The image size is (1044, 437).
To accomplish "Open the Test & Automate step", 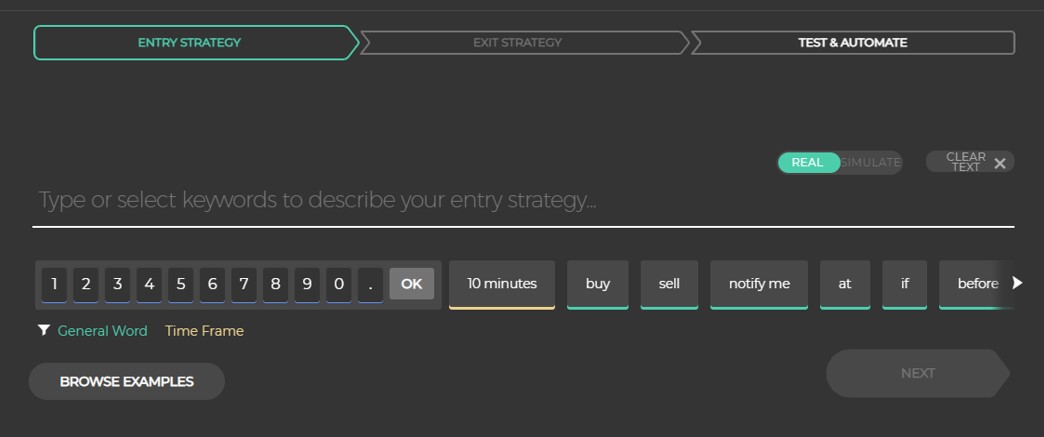I will coord(852,43).
